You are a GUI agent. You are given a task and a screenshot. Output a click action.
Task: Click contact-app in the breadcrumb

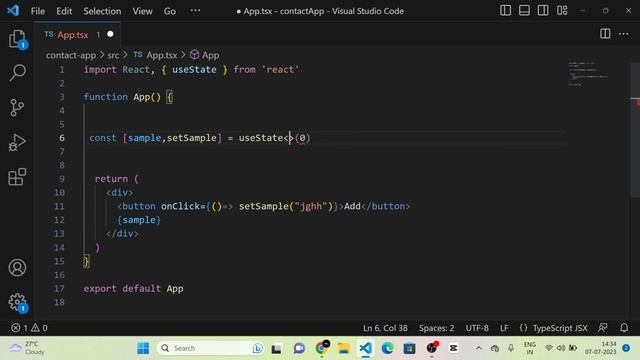click(x=71, y=55)
